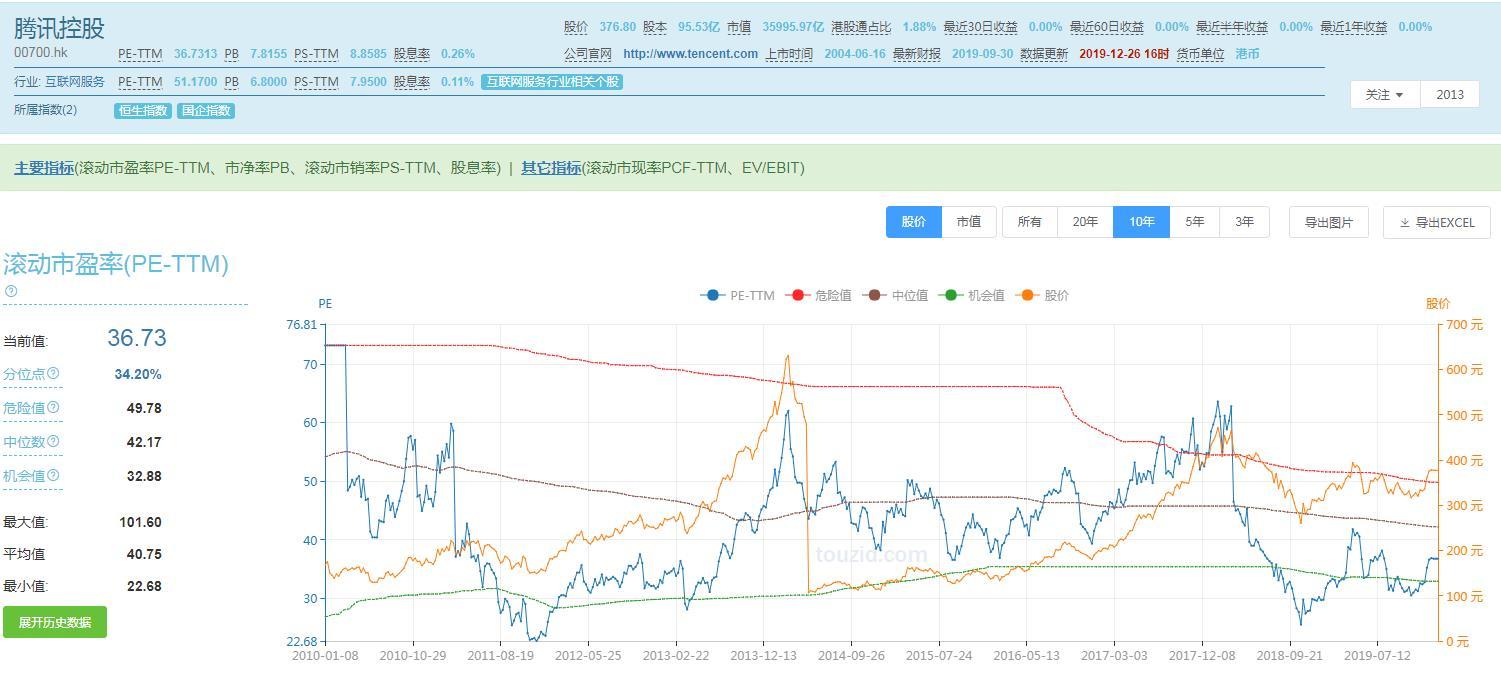1501x674 pixels.
Task: Select the 10年 time range
Action: pyautogui.click(x=1141, y=222)
